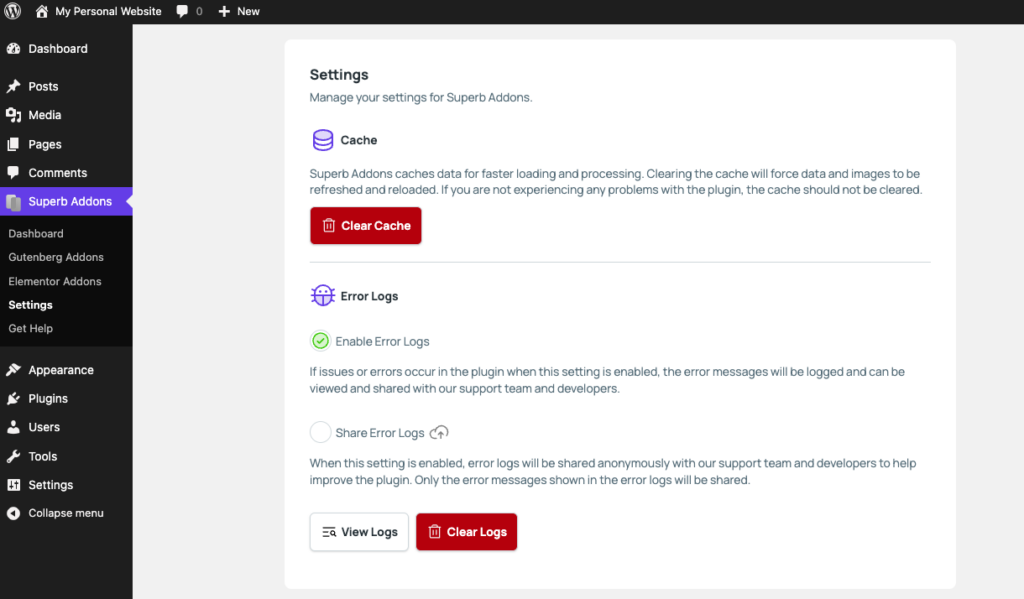Click the WordPress logo icon
The width and height of the screenshot is (1024, 599).
click(x=12, y=11)
